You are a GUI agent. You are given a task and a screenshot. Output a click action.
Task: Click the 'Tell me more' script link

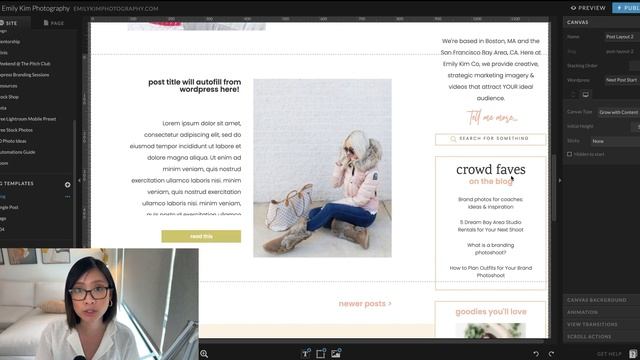point(492,118)
